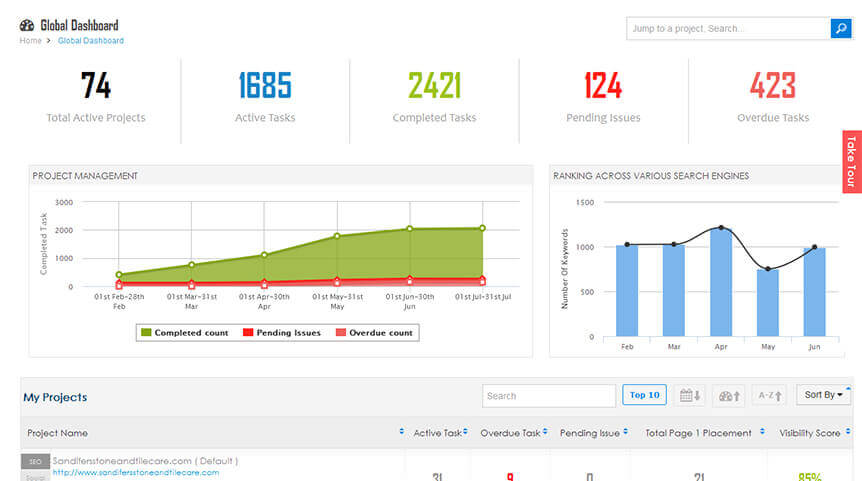Click the Global Dashboard gauge icon
Image resolution: width=862 pixels, height=481 pixels.
(x=27, y=25)
